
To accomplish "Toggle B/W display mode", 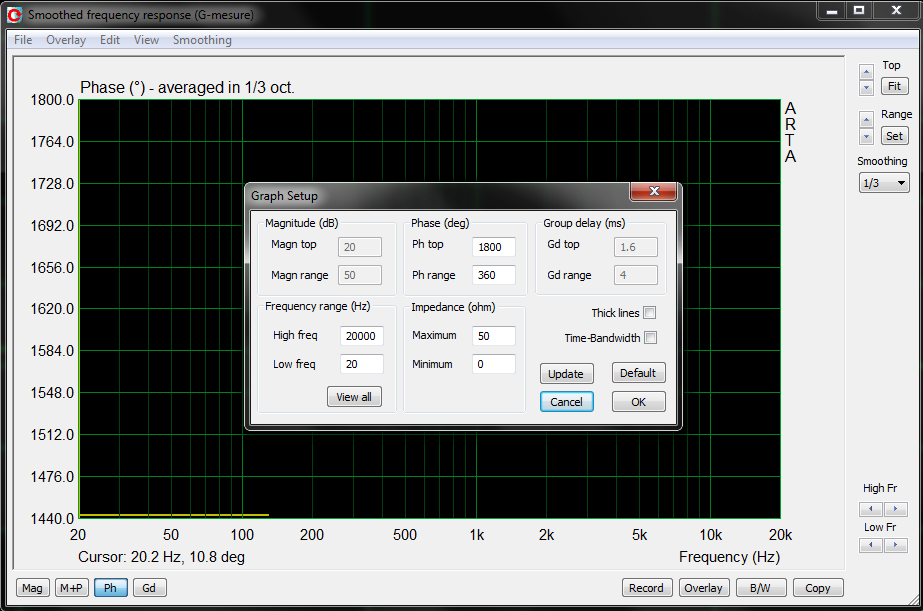I will pos(761,588).
